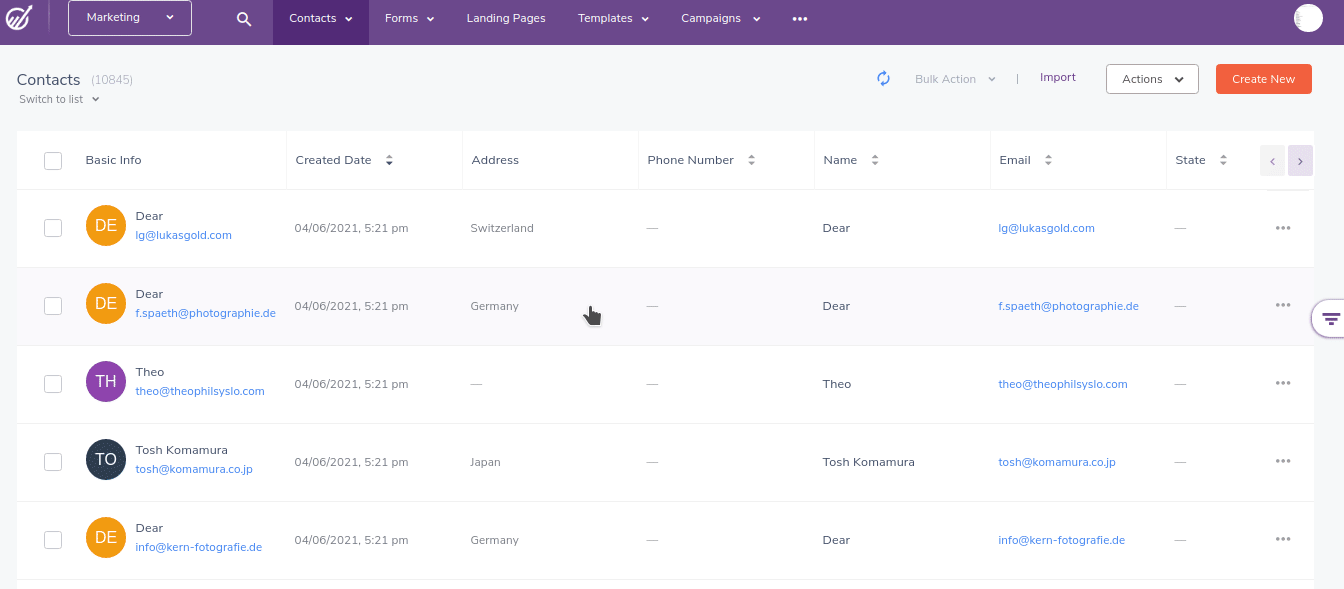Image resolution: width=1344 pixels, height=589 pixels.
Task: Click the Switzerland address cell
Action: pyautogui.click(x=502, y=228)
